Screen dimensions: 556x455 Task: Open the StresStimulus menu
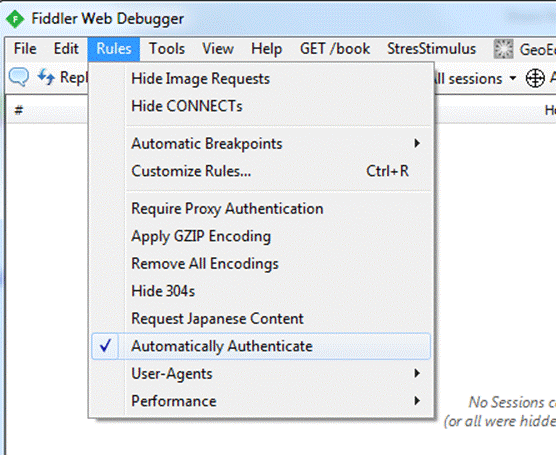coord(431,49)
